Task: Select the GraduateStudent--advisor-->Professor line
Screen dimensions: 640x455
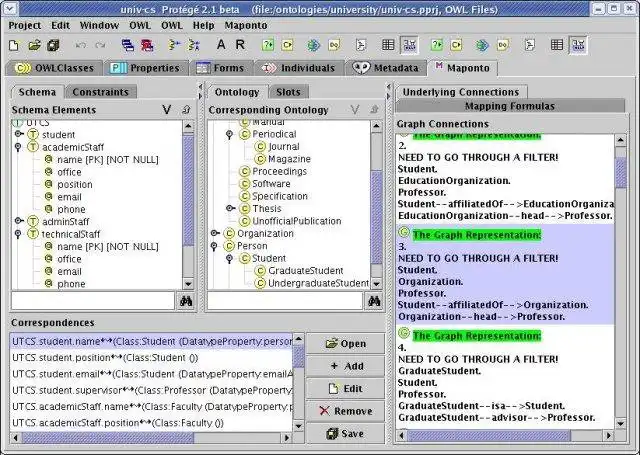Action: point(497,417)
